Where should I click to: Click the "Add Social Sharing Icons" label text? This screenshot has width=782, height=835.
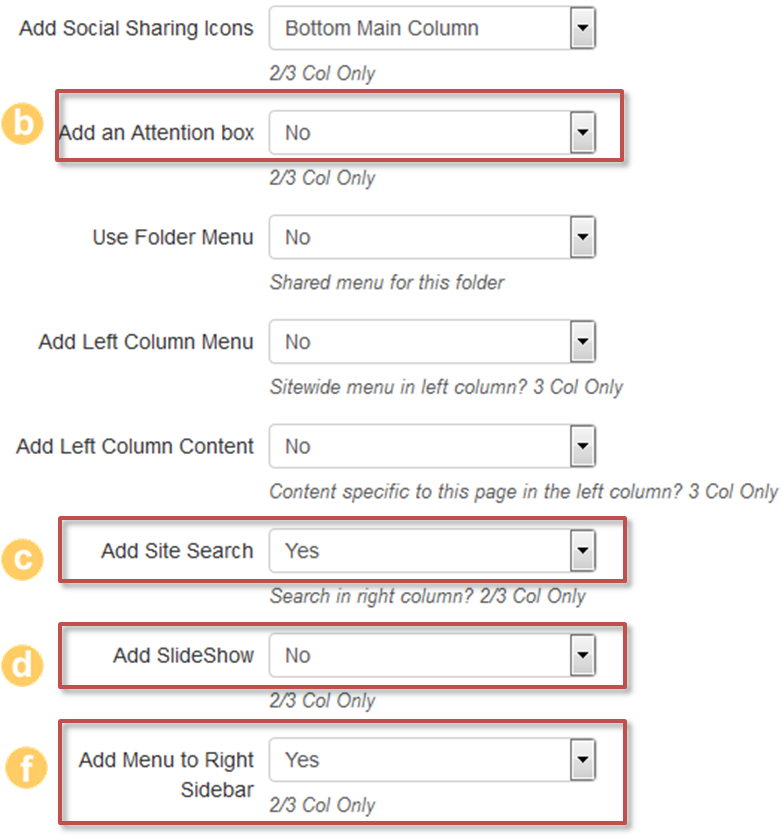point(136,29)
